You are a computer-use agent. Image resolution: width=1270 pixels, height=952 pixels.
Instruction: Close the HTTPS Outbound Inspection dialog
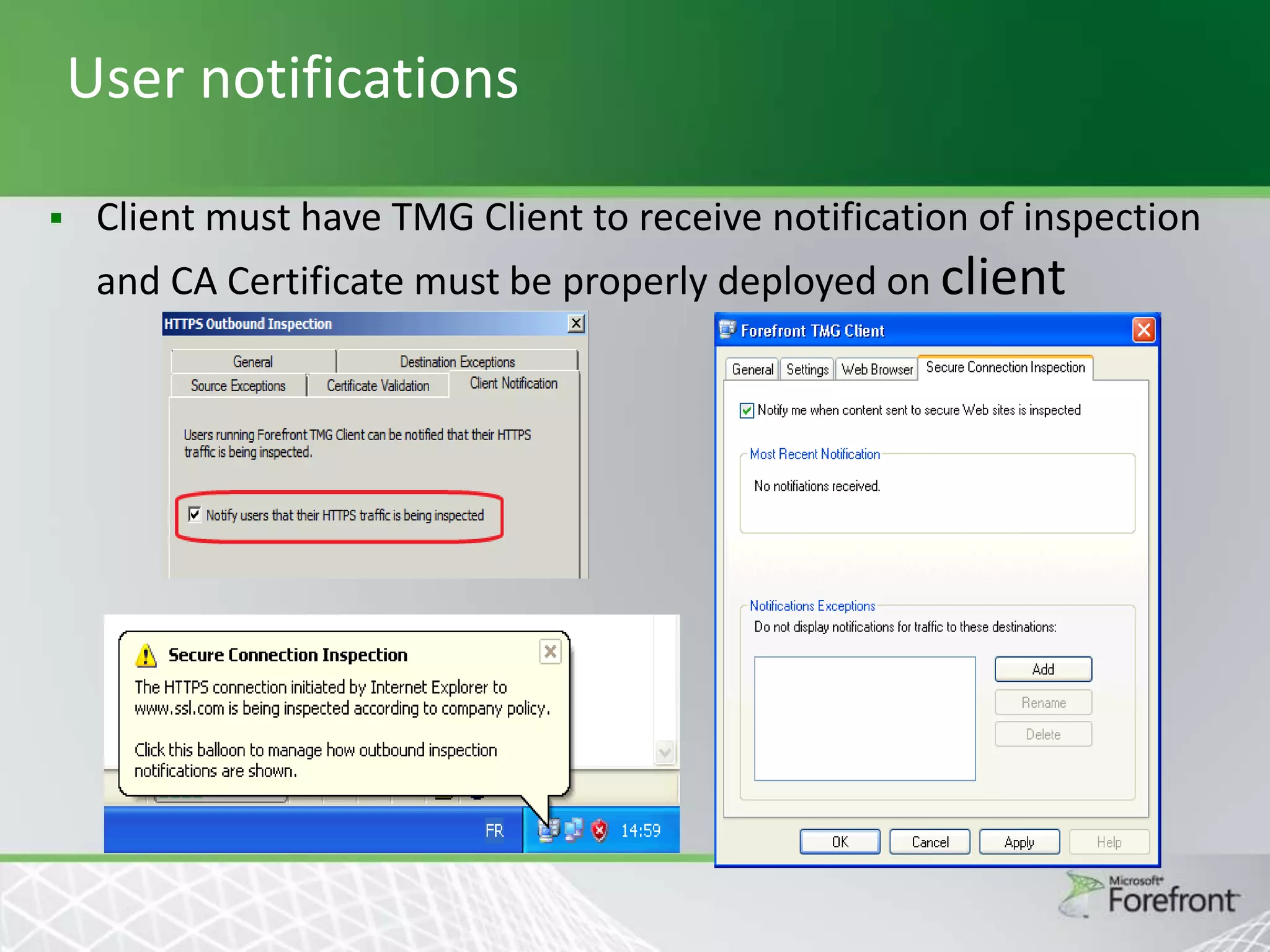pos(576,324)
